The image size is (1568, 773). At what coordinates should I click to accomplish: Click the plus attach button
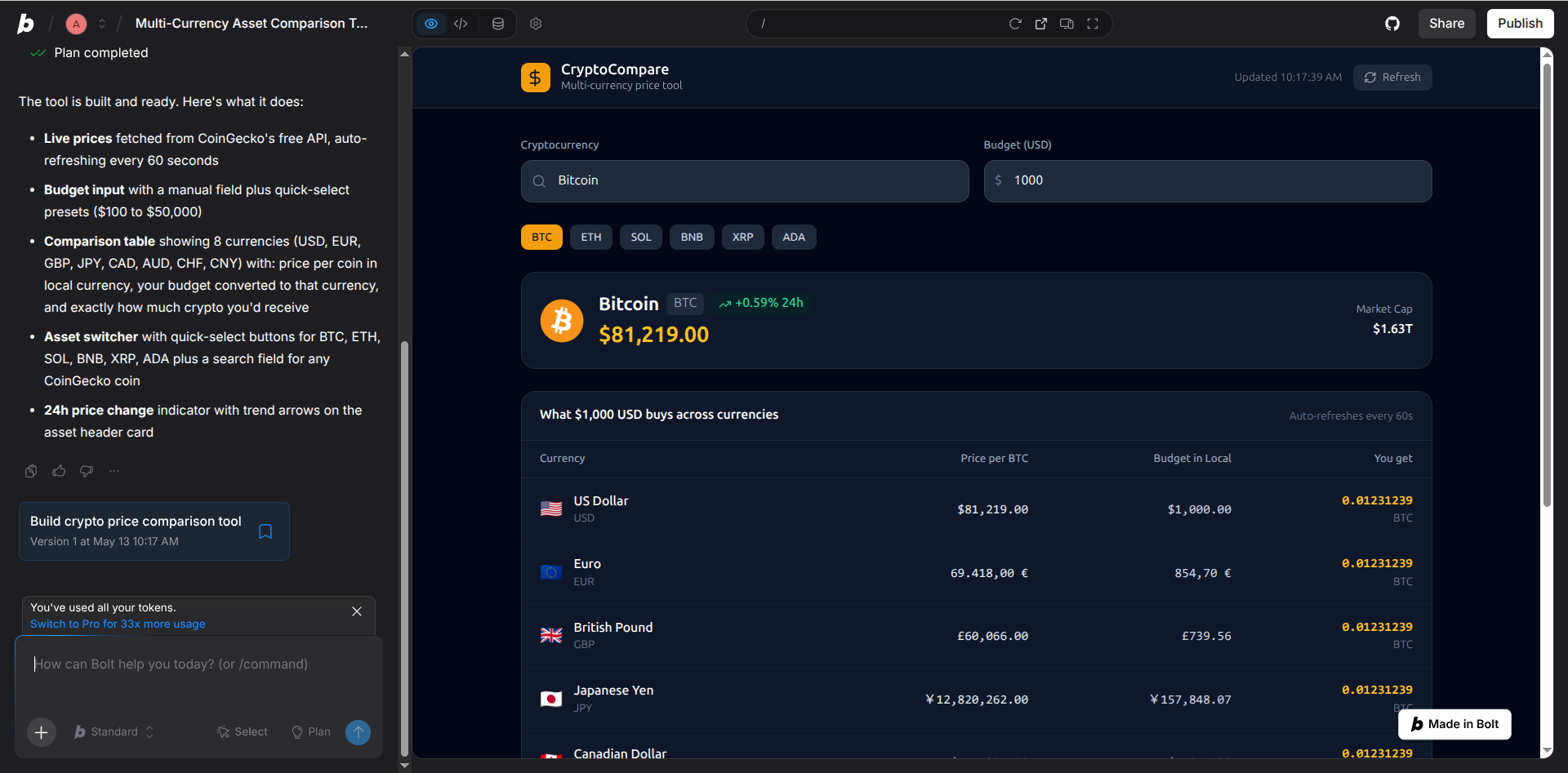42,732
